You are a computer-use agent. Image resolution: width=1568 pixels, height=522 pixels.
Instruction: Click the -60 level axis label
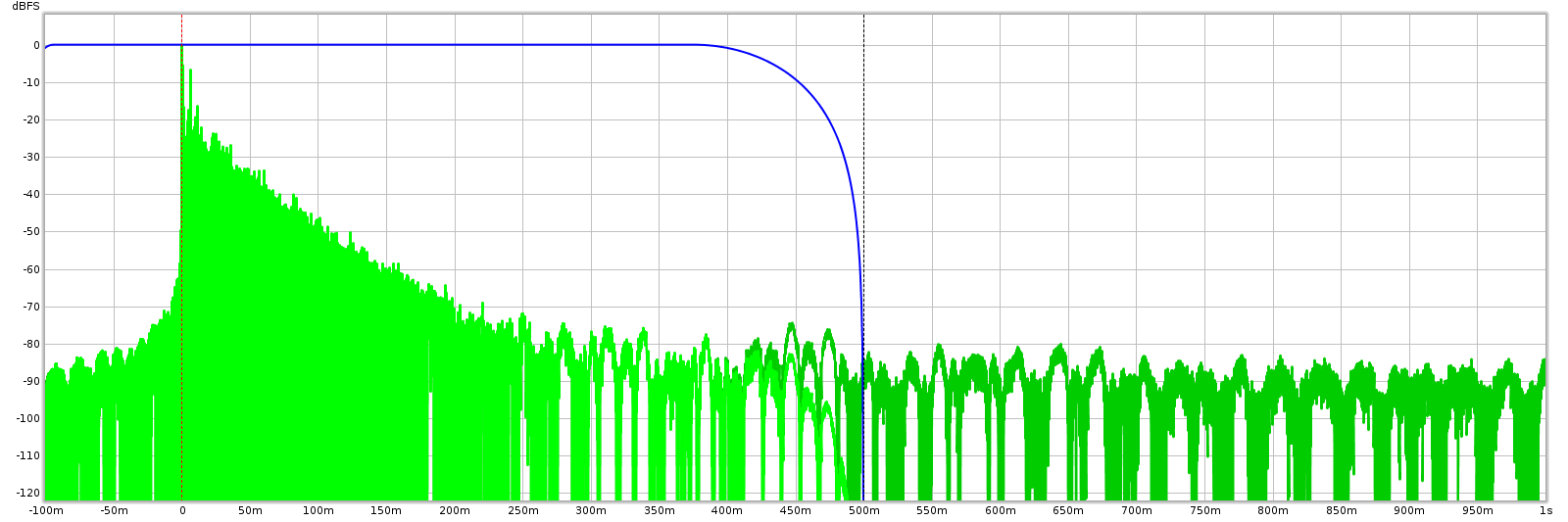click(31, 269)
